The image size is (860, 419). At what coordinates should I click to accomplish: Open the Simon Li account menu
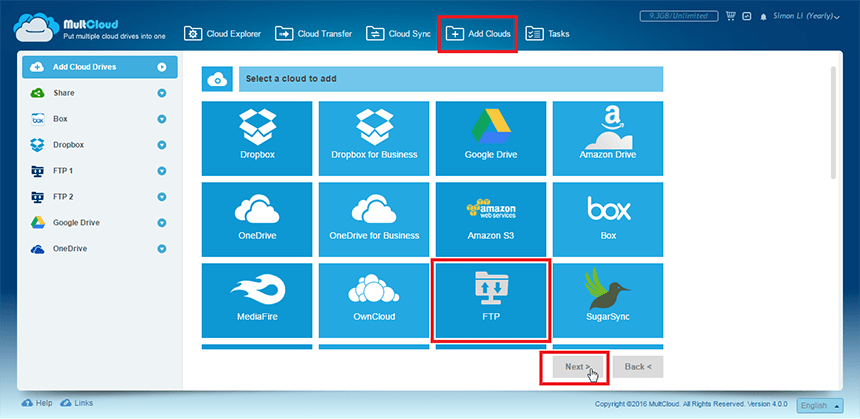(x=806, y=16)
